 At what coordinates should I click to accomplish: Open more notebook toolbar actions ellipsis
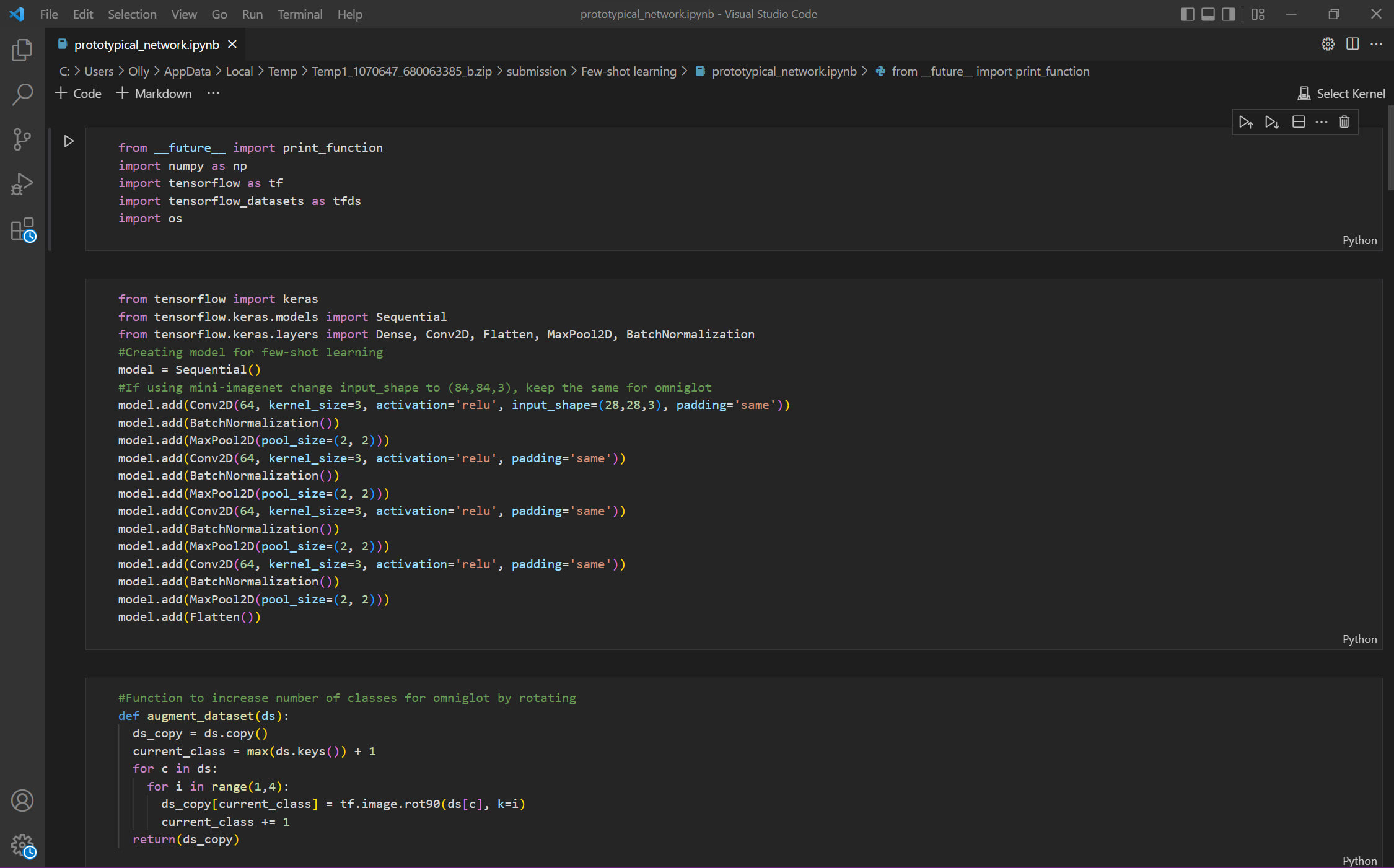(213, 94)
